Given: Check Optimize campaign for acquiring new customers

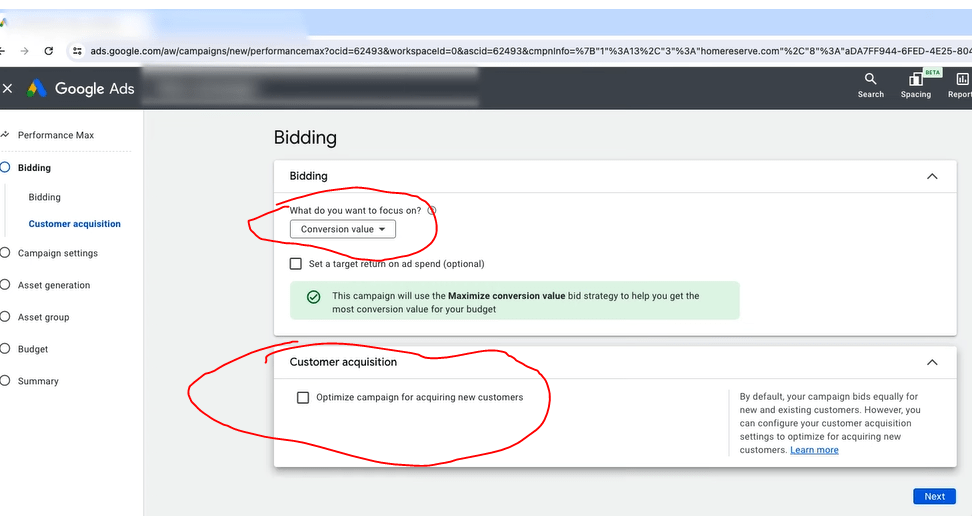Looking at the screenshot, I should pyautogui.click(x=303, y=397).
